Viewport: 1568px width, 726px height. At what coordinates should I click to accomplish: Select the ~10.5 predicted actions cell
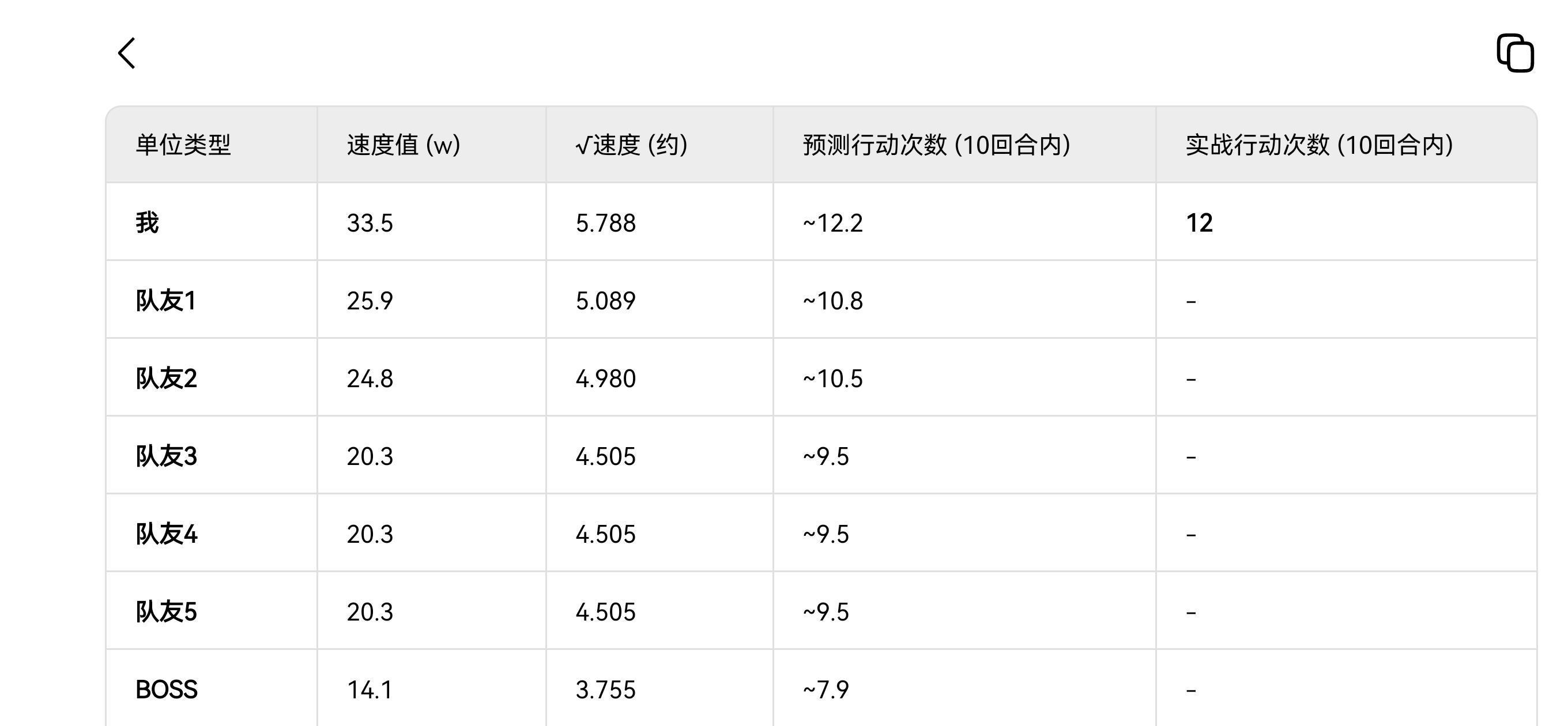[x=832, y=379]
